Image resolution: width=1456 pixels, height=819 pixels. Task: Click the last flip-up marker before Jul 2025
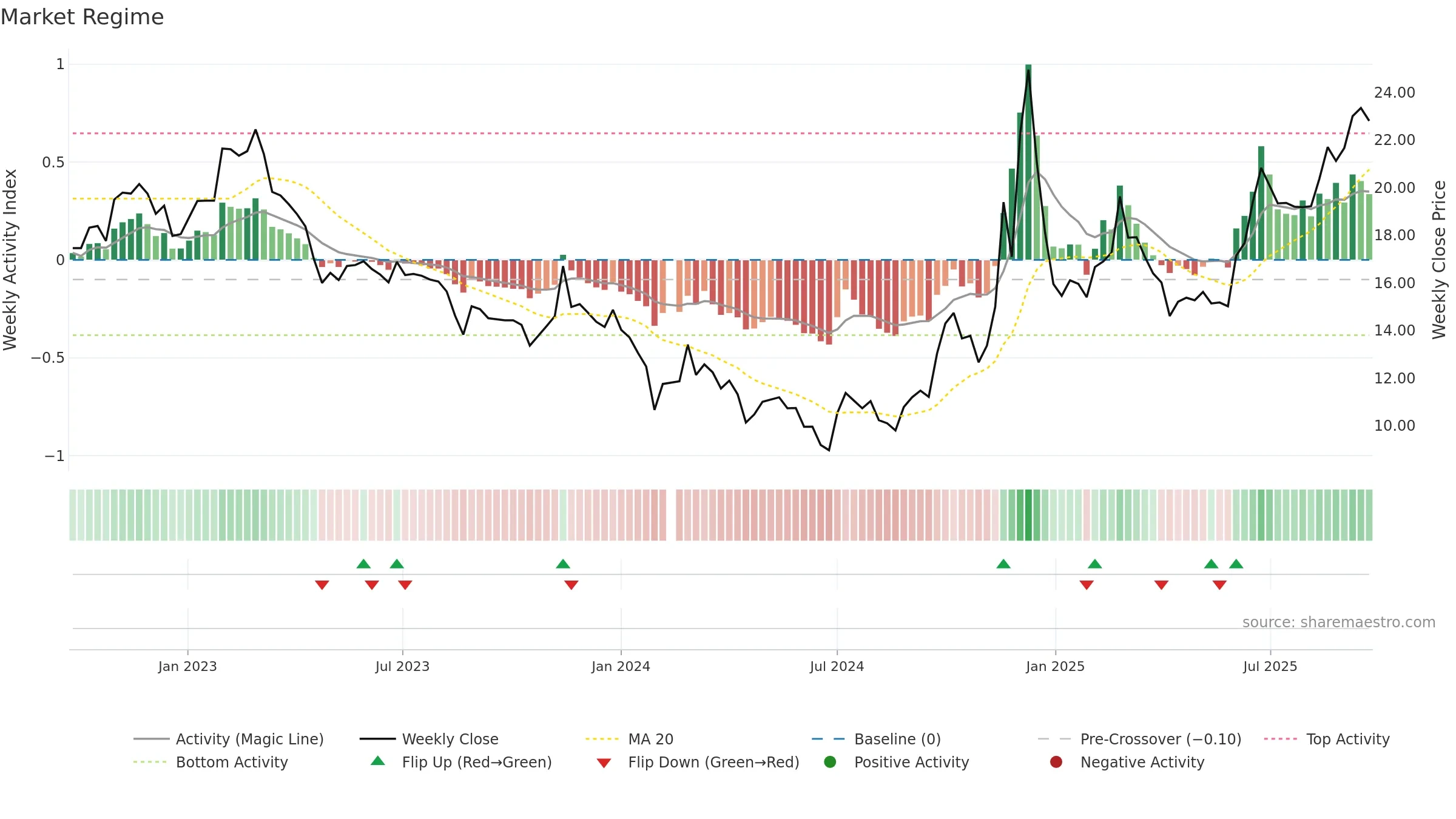pos(1236,564)
